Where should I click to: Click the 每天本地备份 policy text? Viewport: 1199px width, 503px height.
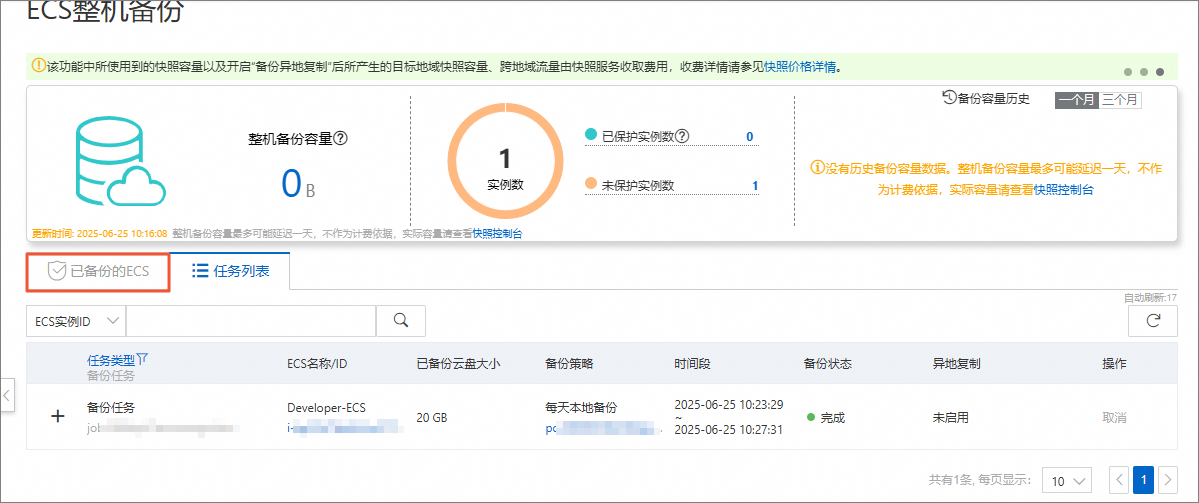[580, 407]
